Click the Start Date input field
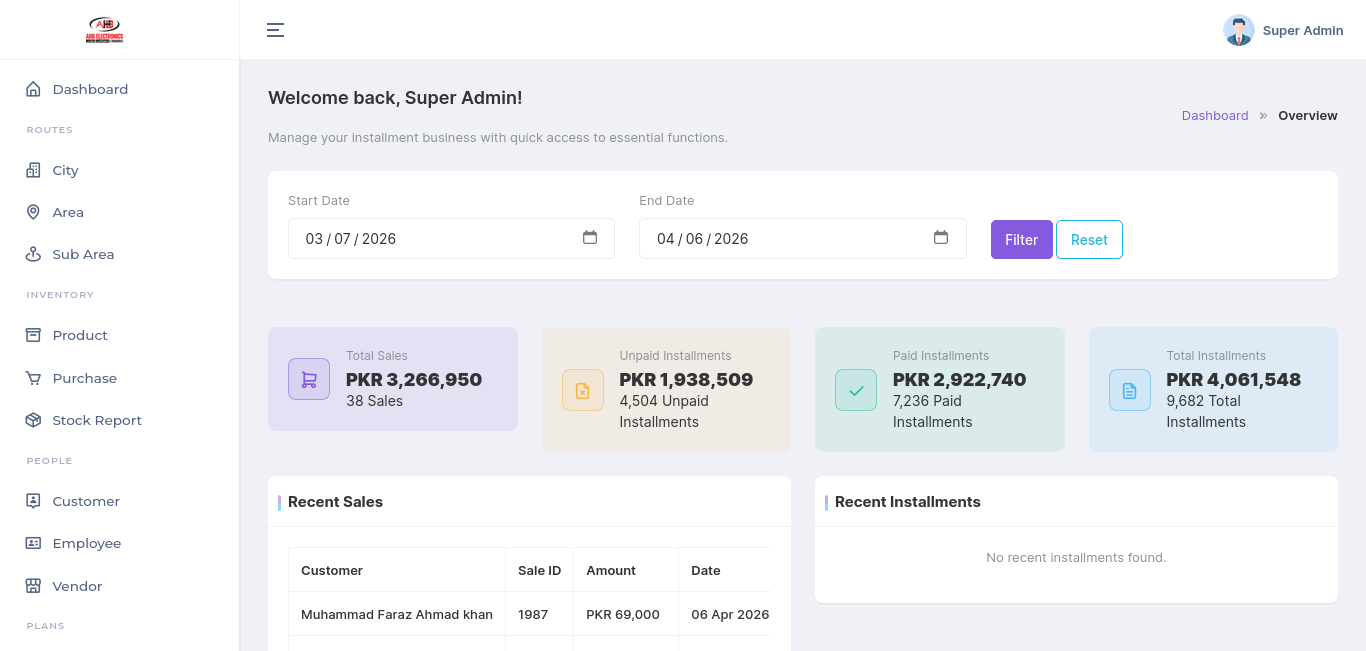Viewport: 1366px width, 651px height. coord(430,238)
